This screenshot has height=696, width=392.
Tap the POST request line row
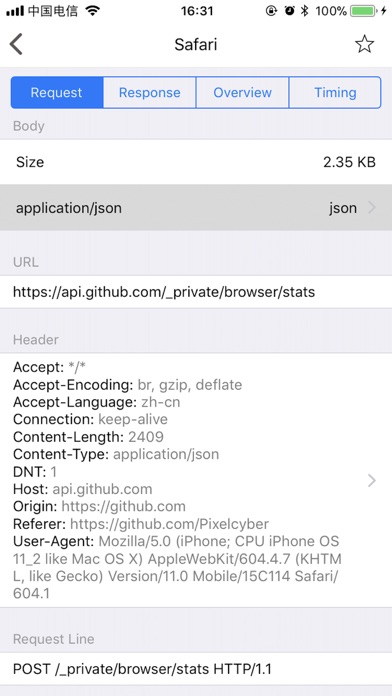(196, 668)
